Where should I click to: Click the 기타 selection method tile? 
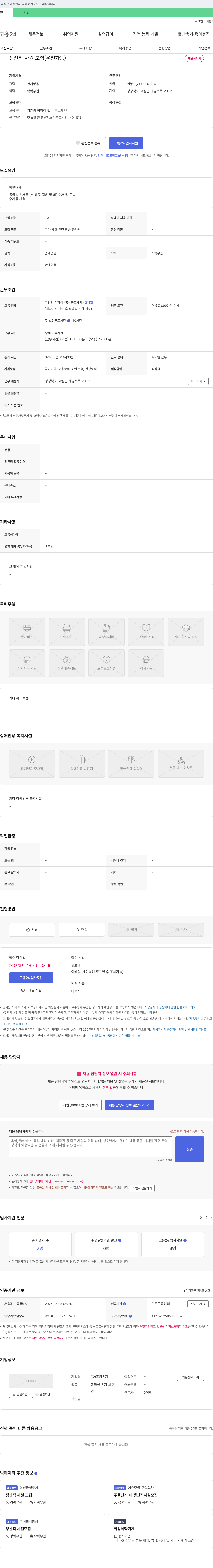coord(181,930)
